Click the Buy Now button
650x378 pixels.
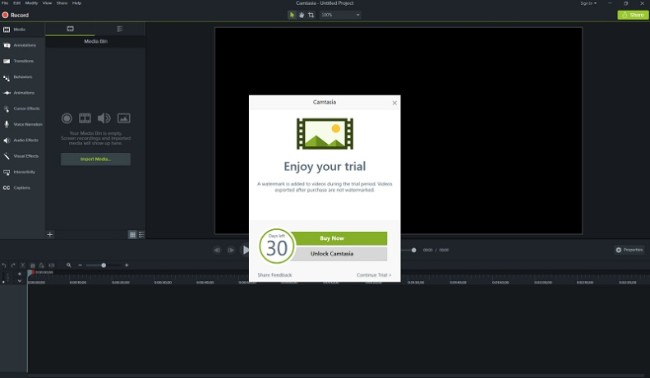click(x=339, y=238)
